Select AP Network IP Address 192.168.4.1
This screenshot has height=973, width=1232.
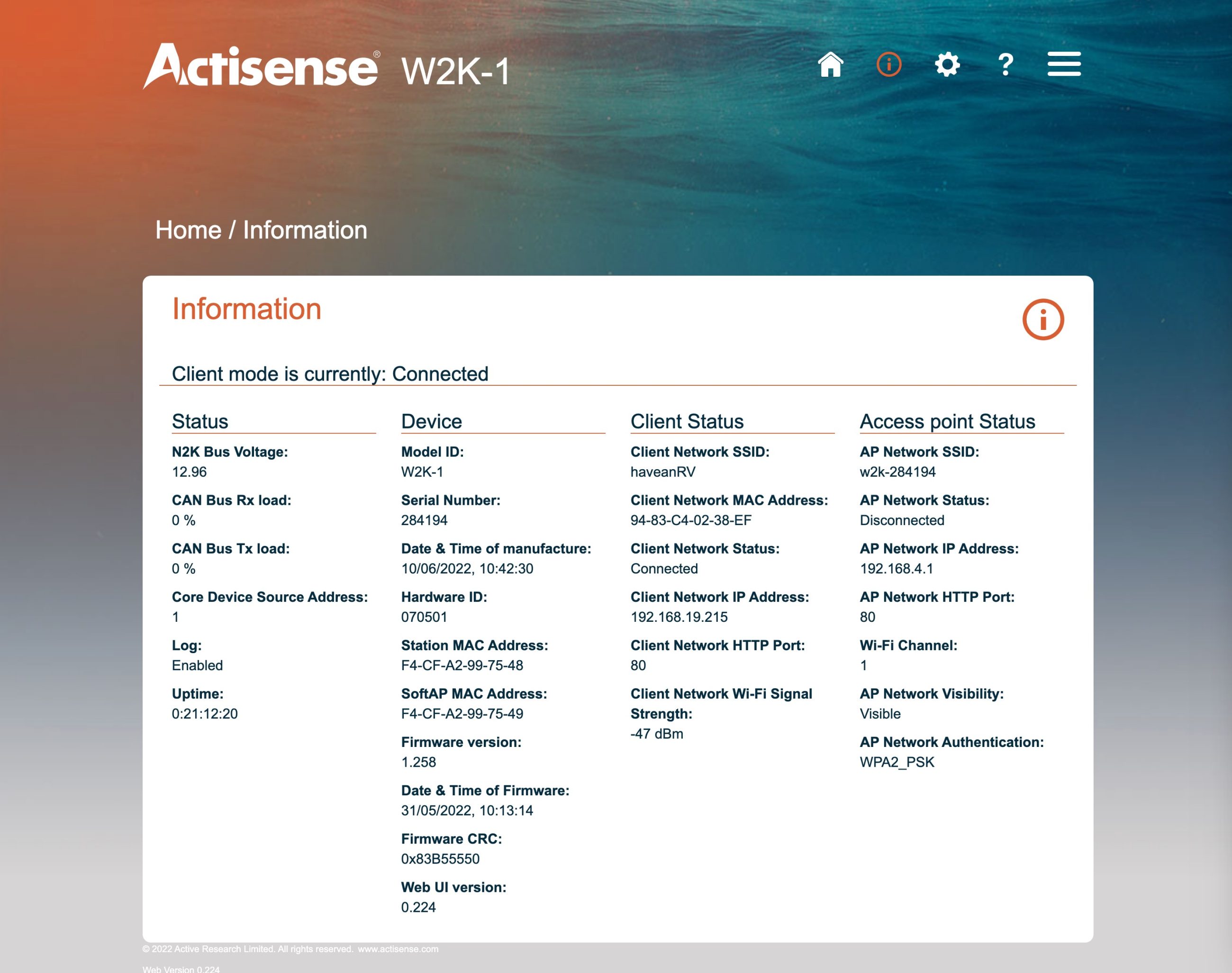coord(897,569)
